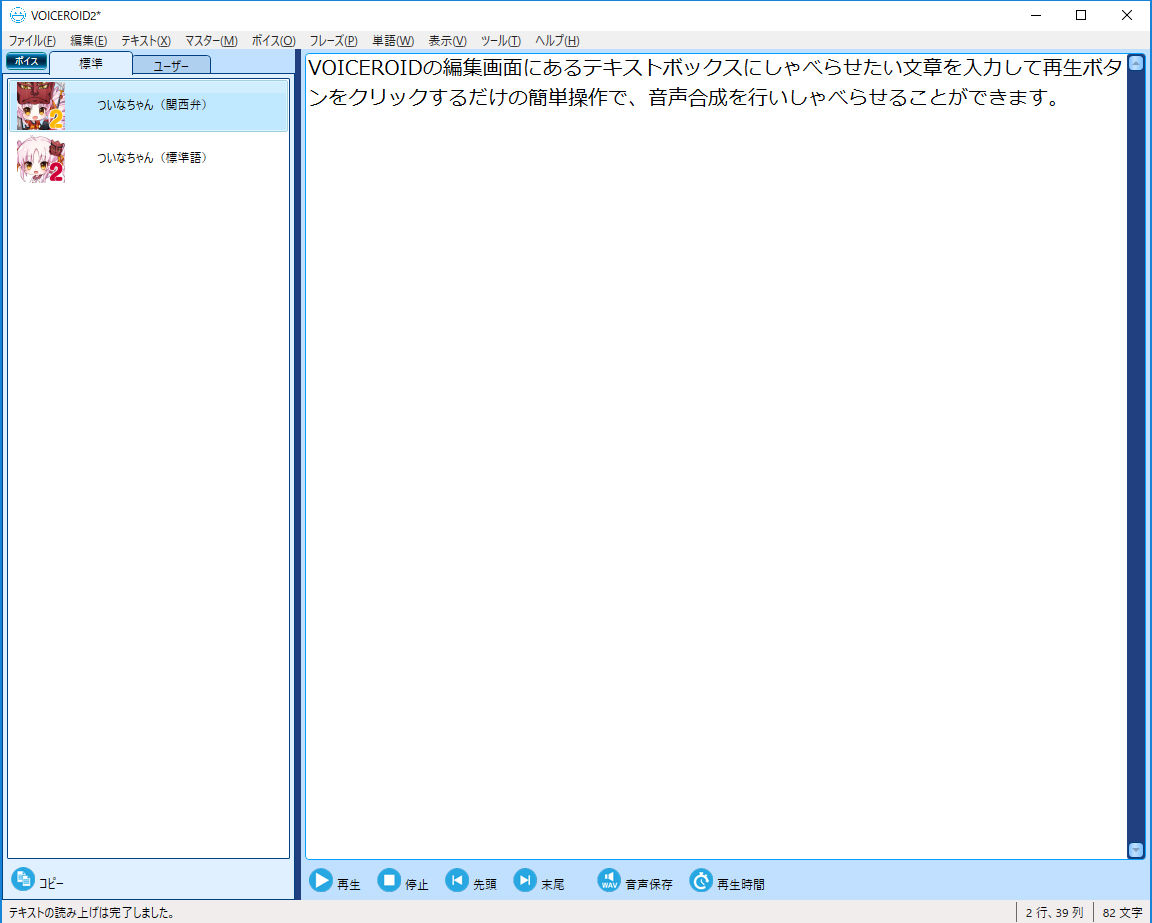Open the ヘルプ(H) menu
The image size is (1152, 923).
(557, 40)
